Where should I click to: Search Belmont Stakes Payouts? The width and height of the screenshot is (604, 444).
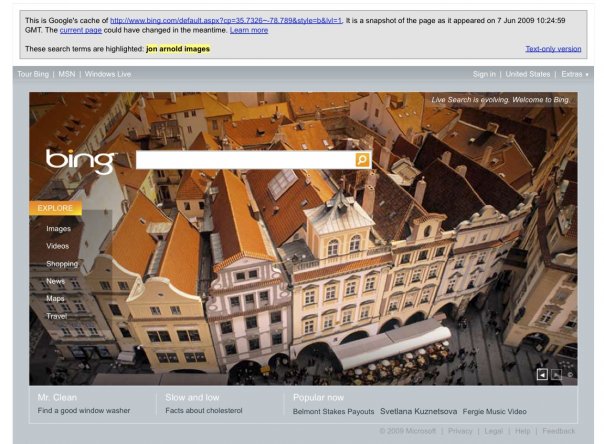tap(333, 411)
